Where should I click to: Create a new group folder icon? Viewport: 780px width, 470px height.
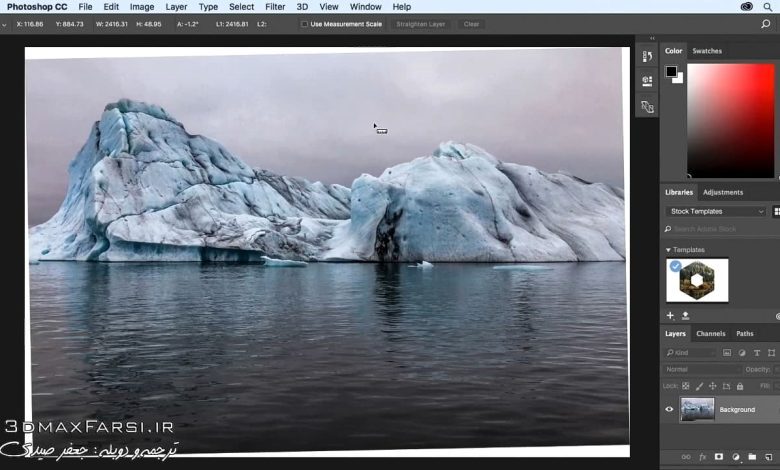click(x=751, y=456)
